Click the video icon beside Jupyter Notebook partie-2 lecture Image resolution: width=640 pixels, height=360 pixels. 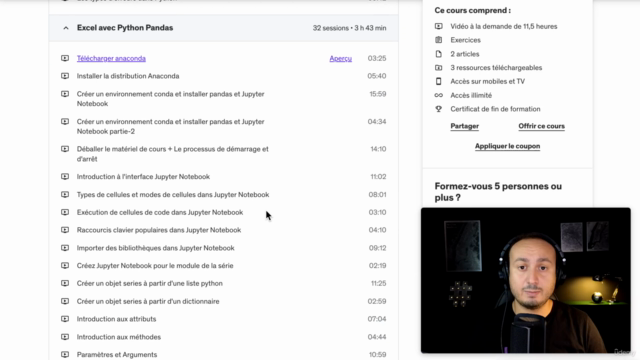tap(65, 122)
